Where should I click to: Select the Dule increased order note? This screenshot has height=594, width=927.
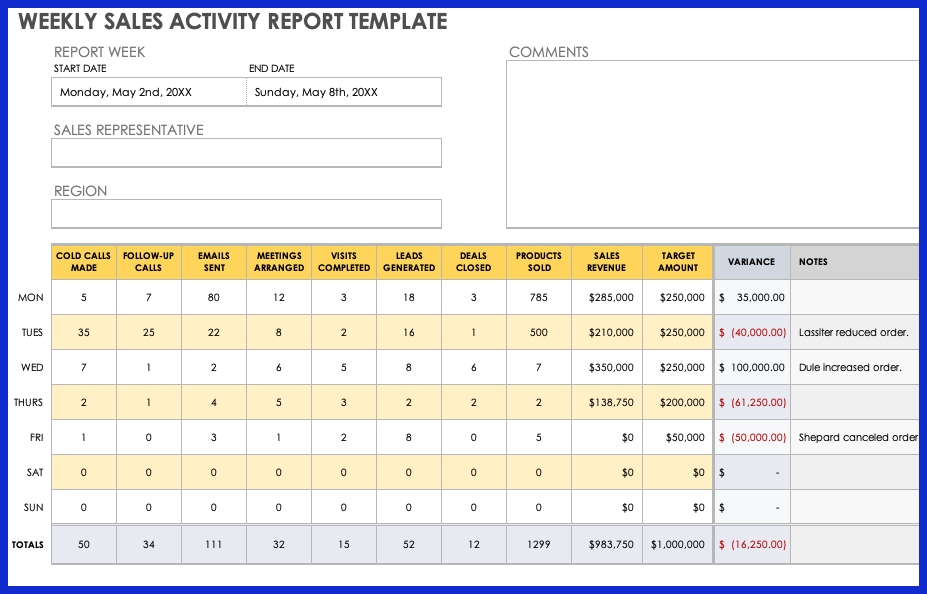point(850,368)
